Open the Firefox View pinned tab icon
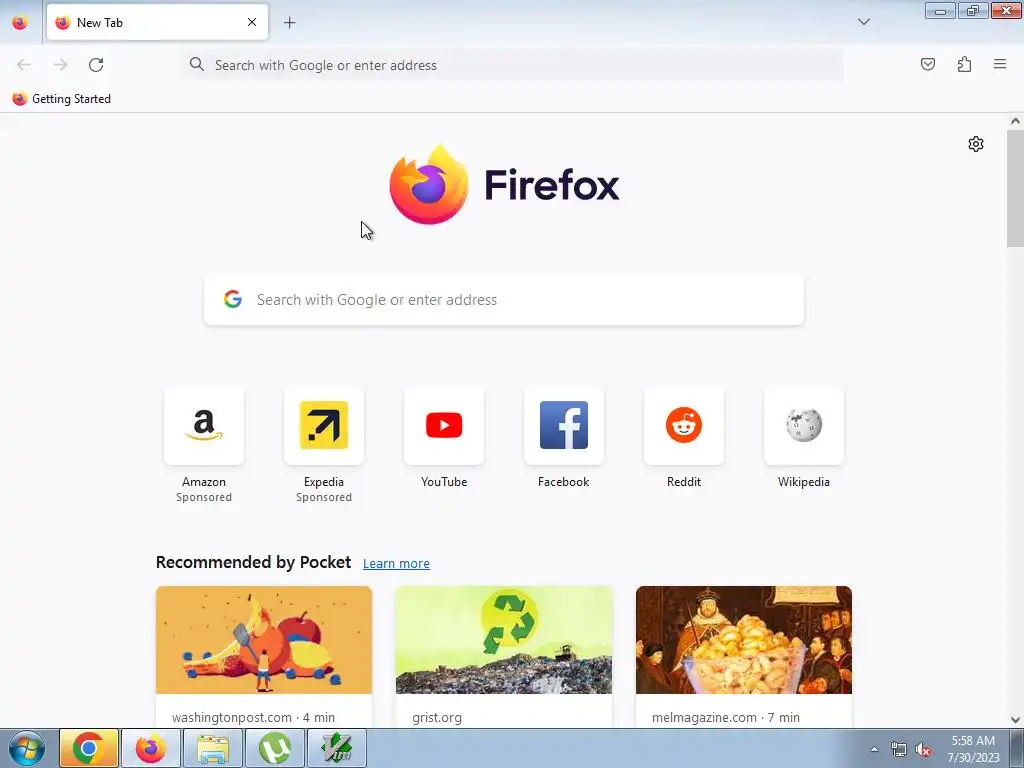The image size is (1024, 768). 20,22
